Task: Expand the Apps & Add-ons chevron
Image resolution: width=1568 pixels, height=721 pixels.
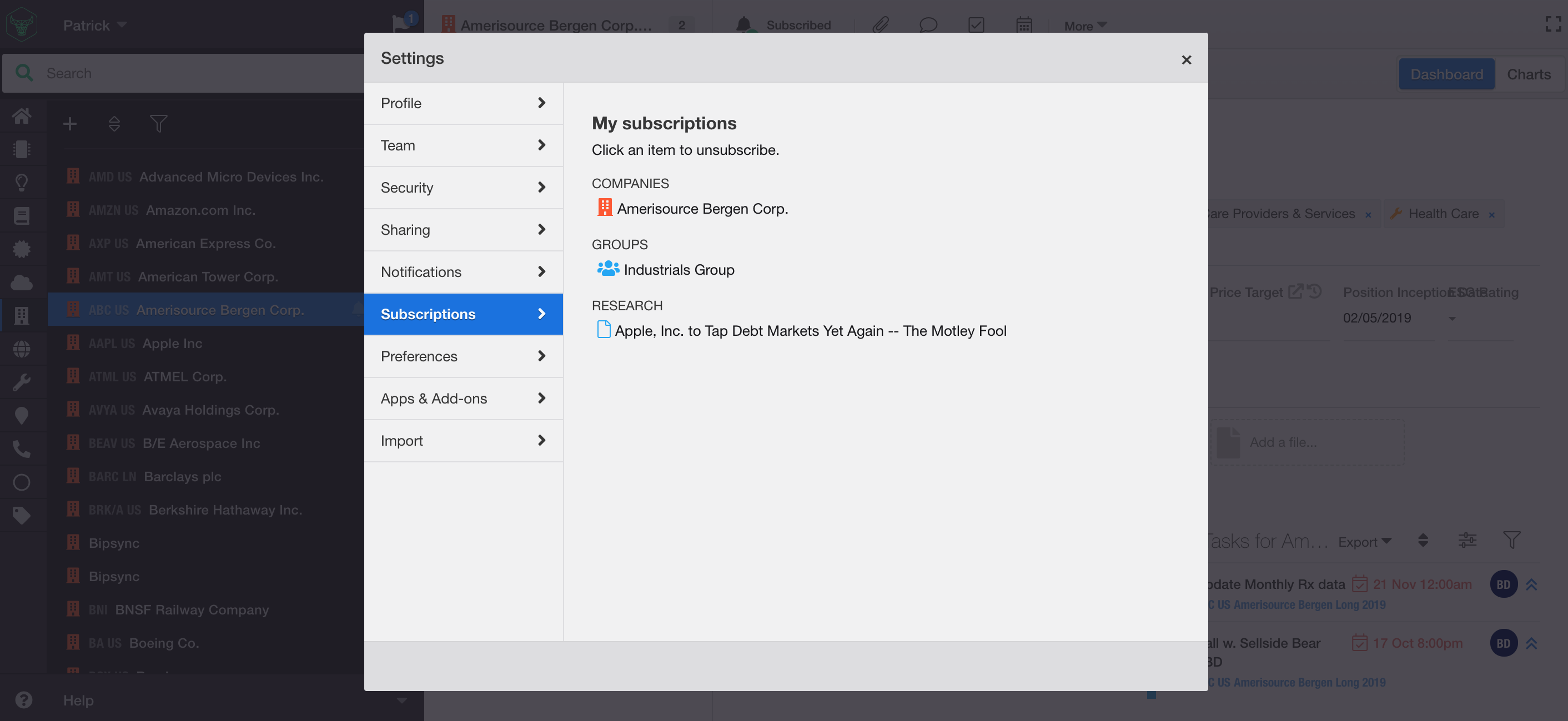Action: [x=541, y=398]
